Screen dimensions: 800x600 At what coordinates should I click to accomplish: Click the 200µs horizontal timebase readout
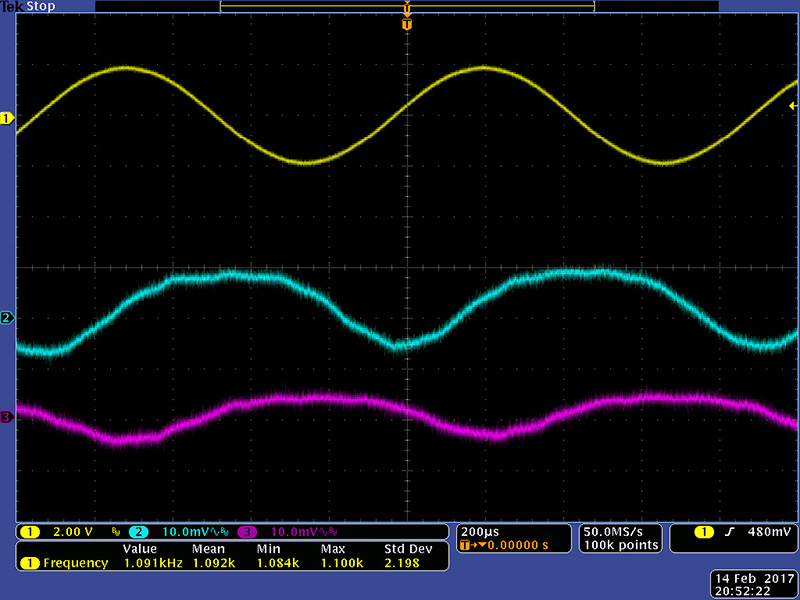[x=477, y=531]
